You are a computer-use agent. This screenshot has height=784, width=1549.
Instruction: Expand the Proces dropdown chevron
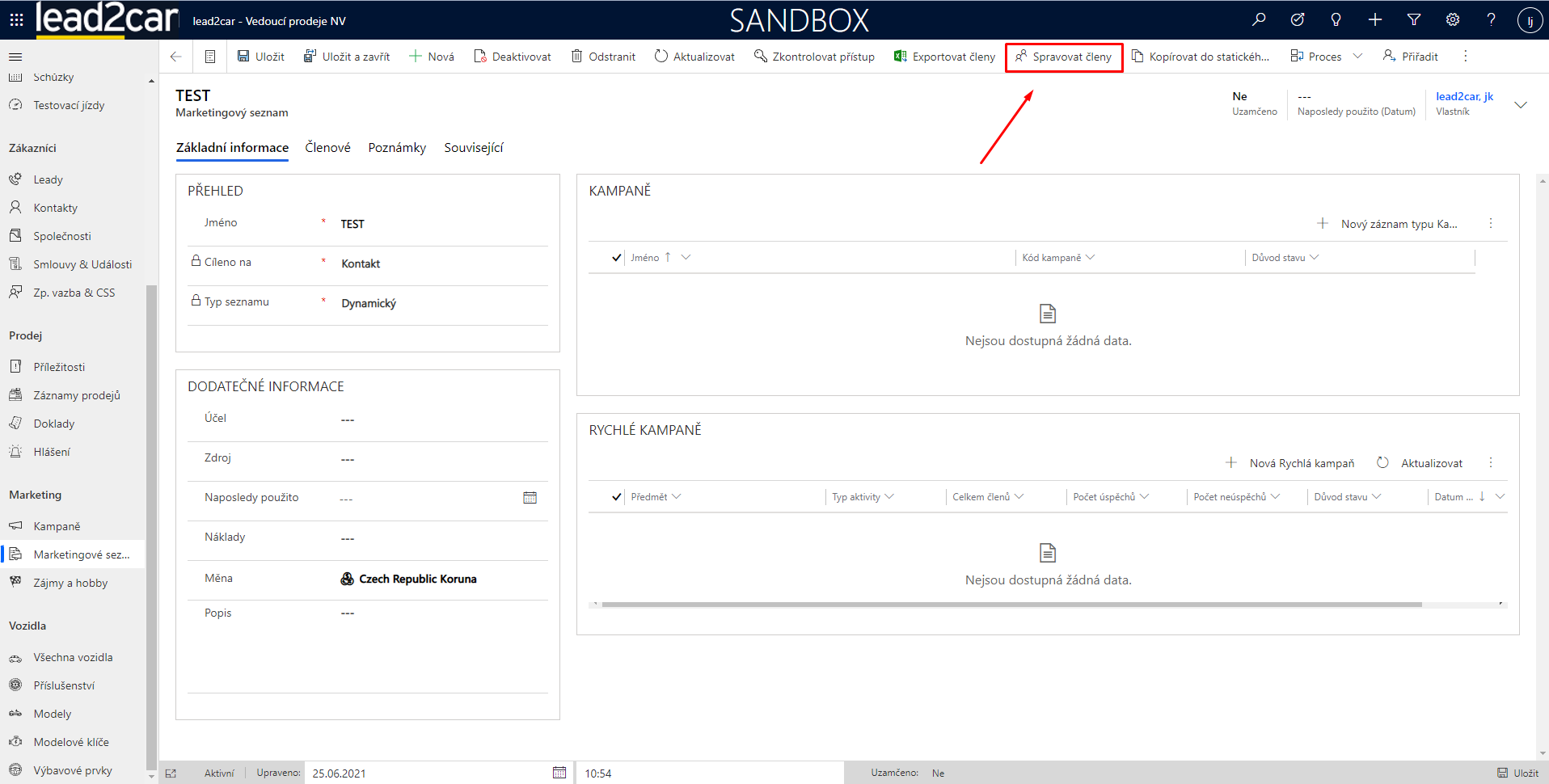click(x=1357, y=57)
